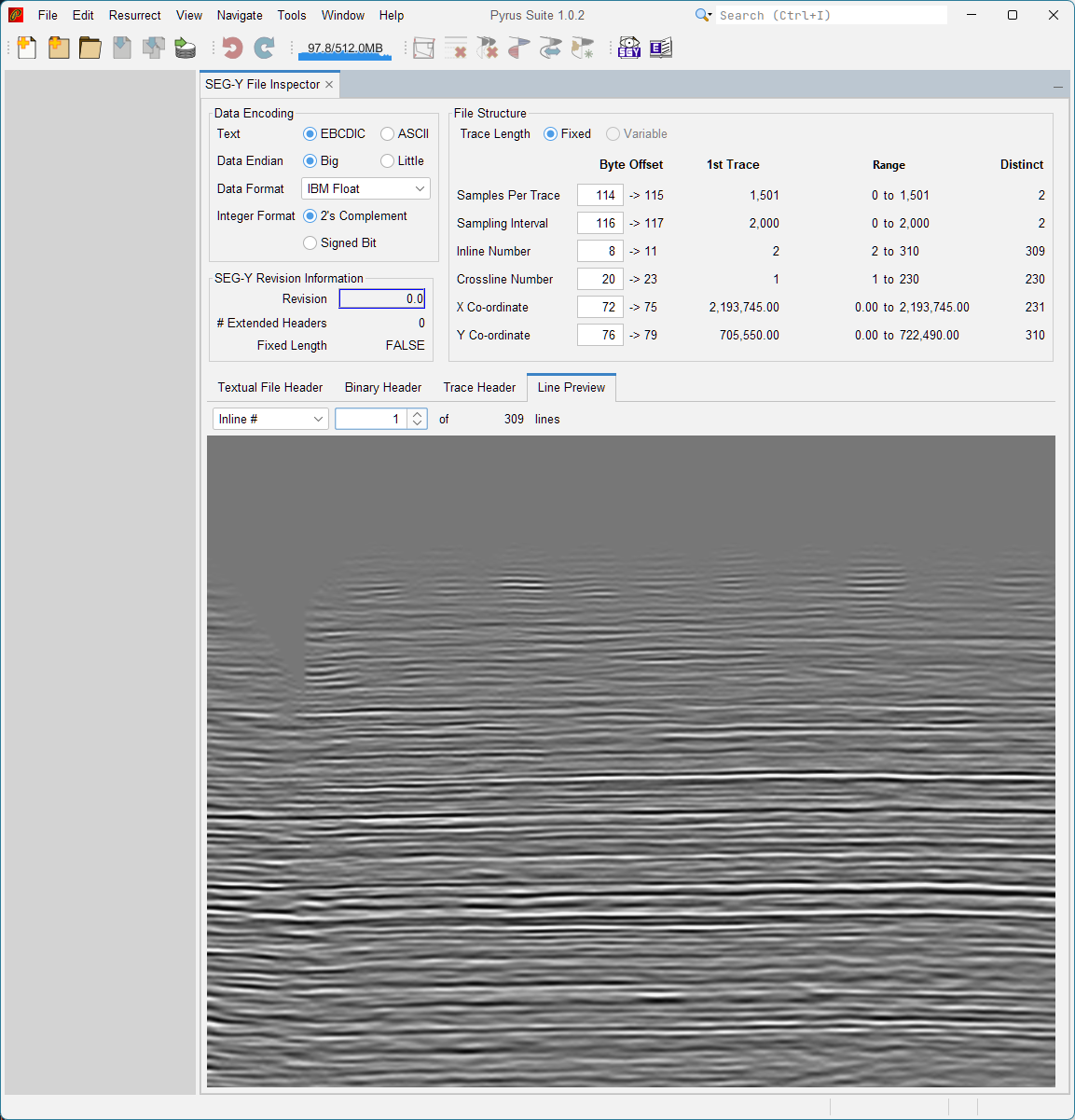
Task: Switch to Trace Header tab
Action: pyautogui.click(x=479, y=387)
